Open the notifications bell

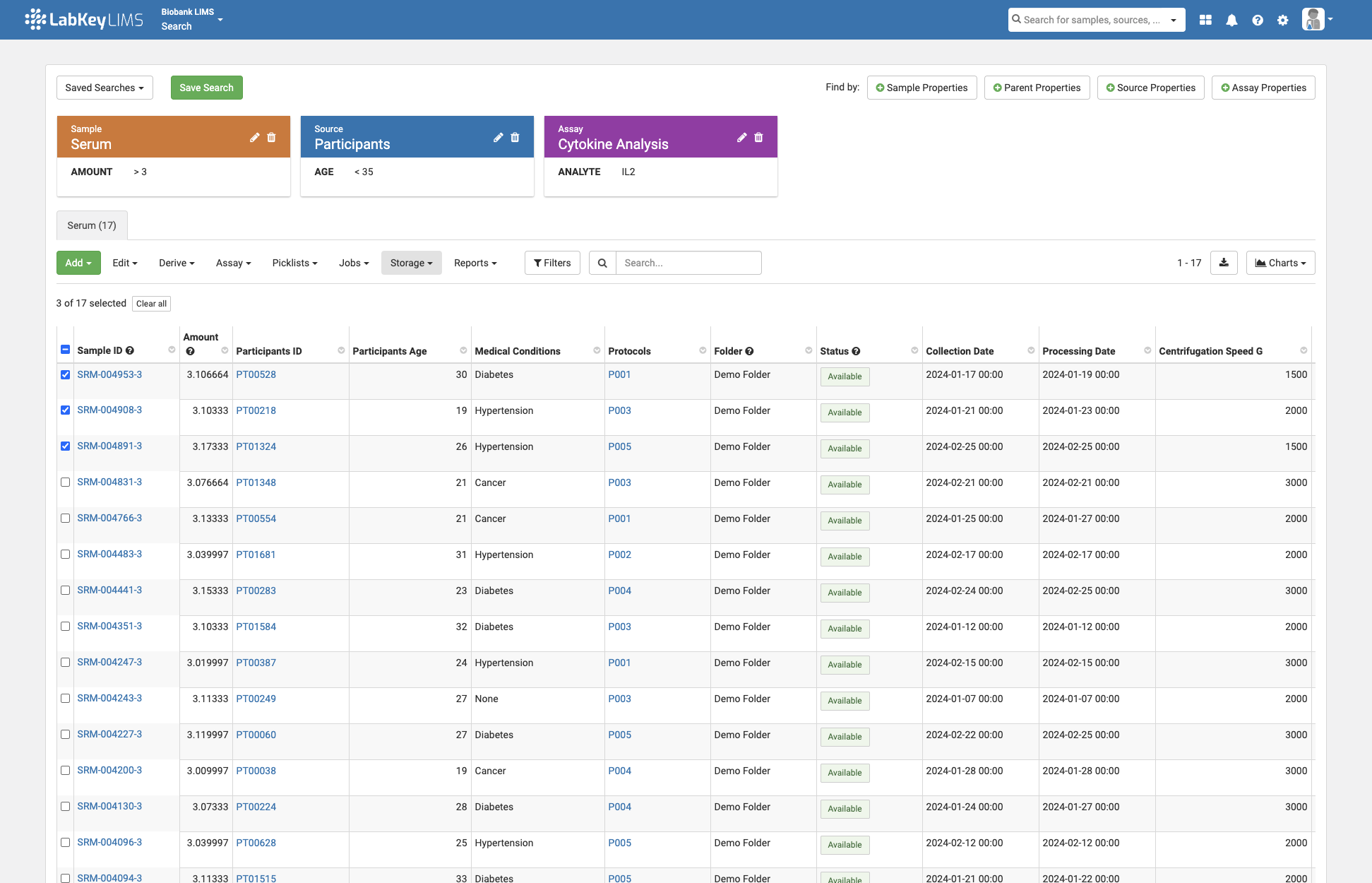click(1231, 20)
